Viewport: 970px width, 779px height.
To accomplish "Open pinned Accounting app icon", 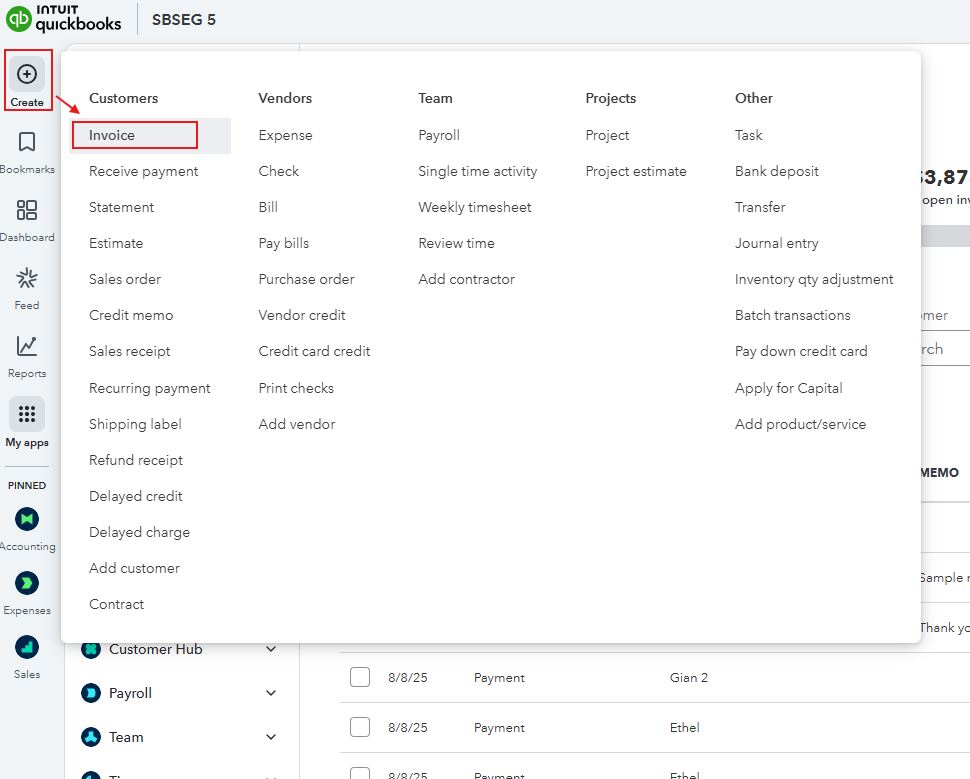I will [x=27, y=519].
